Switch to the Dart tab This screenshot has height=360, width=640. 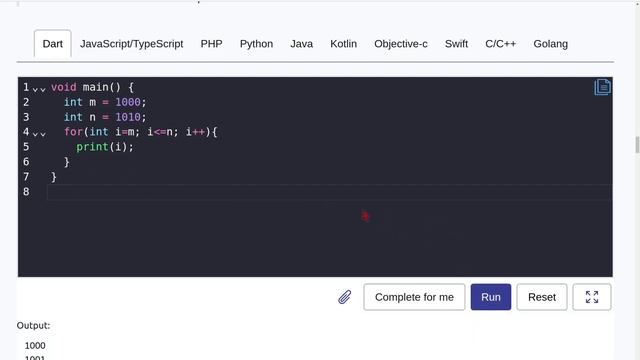[x=53, y=44]
